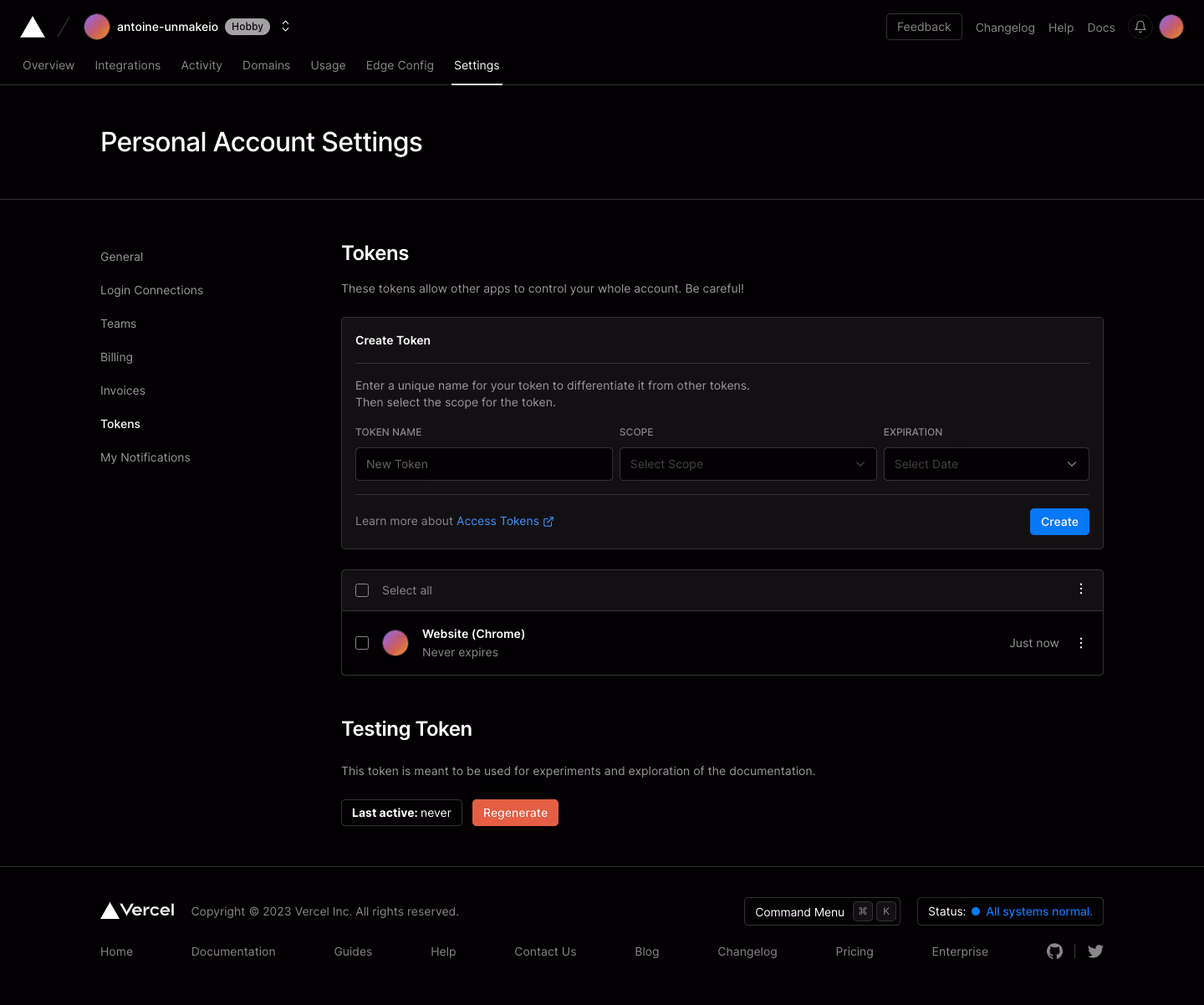This screenshot has width=1204, height=1005.
Task: Click the antoine-unmakeio account avatar
Action: tap(97, 27)
